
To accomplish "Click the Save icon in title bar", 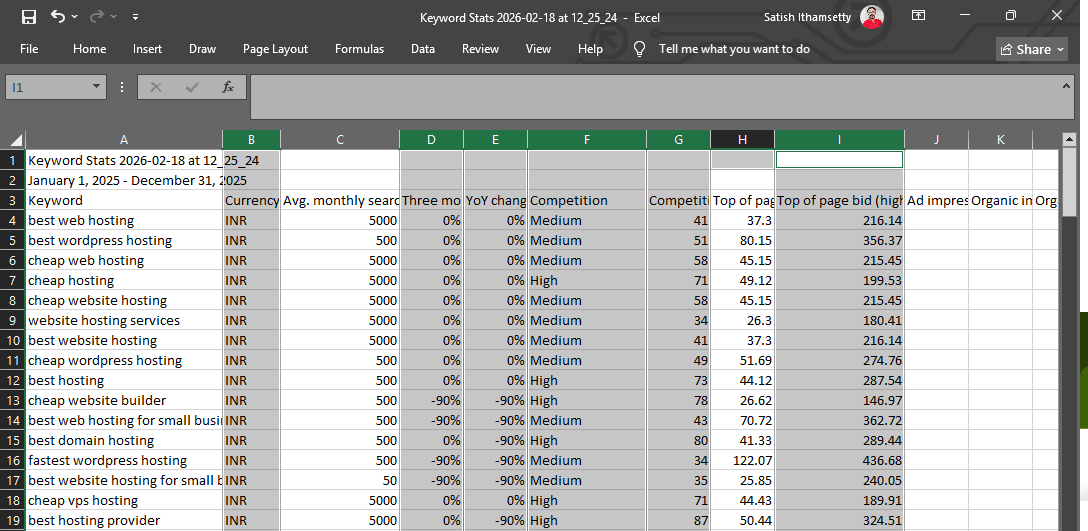I will 28,17.
